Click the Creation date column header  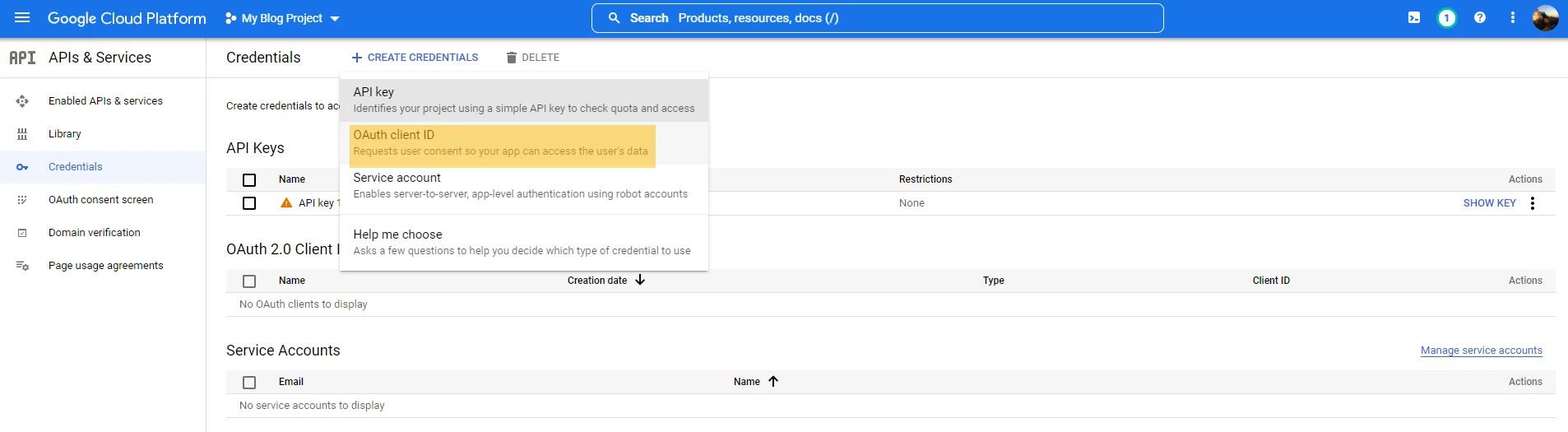point(597,281)
